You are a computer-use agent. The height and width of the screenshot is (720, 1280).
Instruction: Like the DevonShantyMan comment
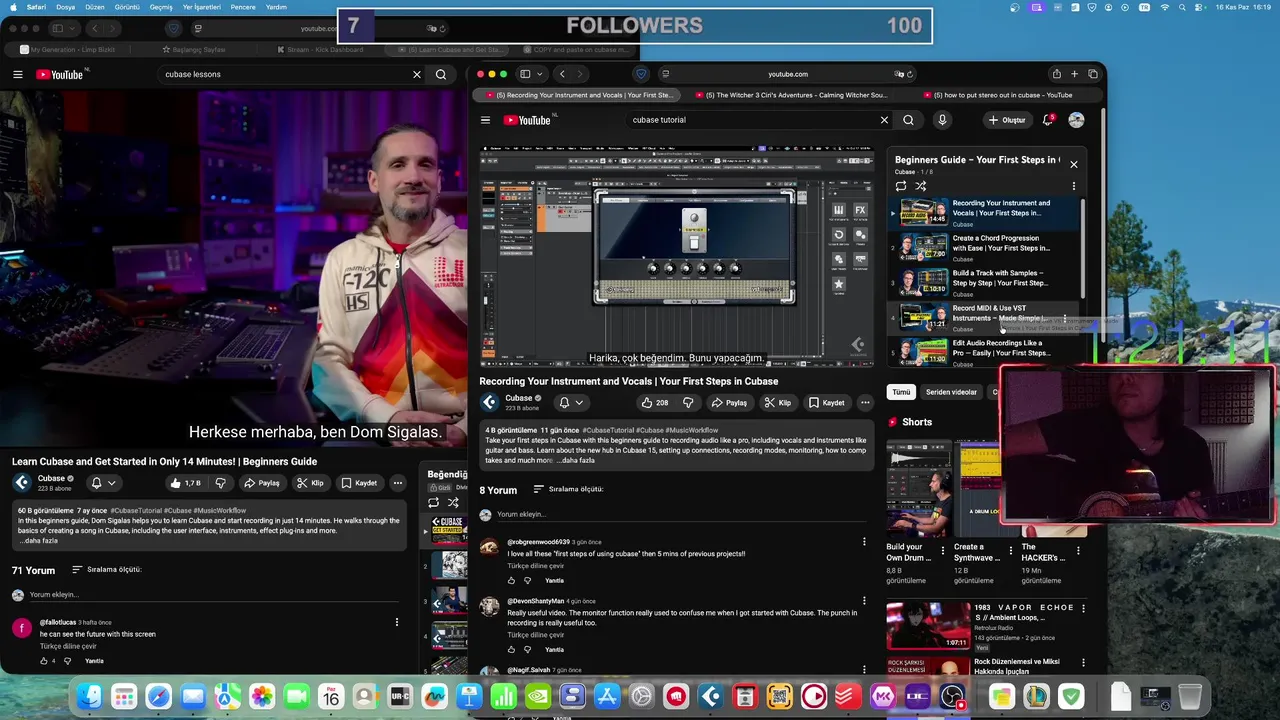pyautogui.click(x=511, y=649)
